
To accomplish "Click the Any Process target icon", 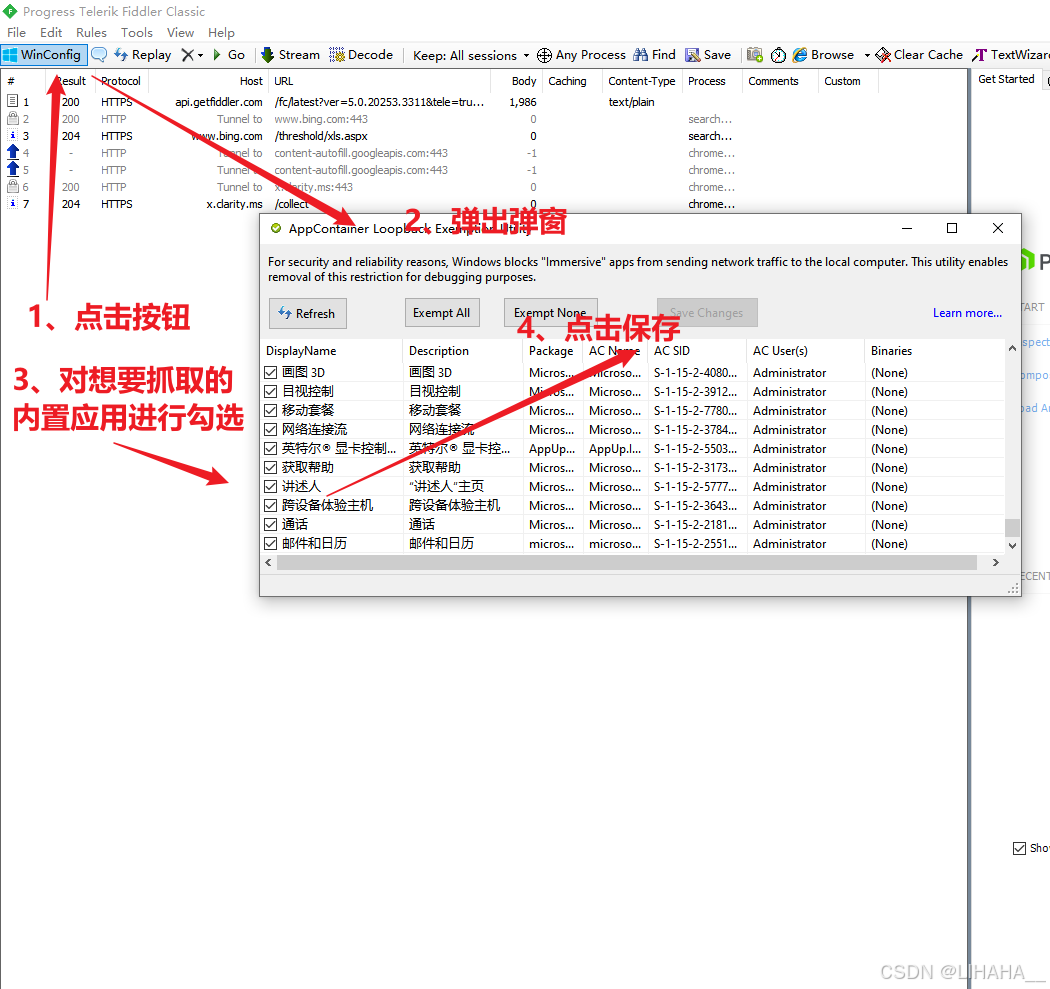I will (544, 55).
